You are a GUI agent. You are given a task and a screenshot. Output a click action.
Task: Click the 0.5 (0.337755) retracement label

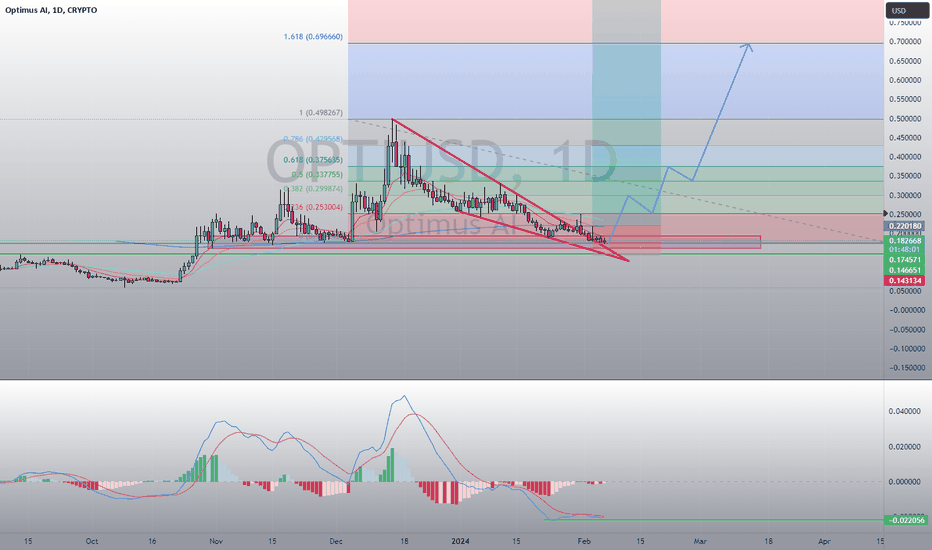click(317, 175)
